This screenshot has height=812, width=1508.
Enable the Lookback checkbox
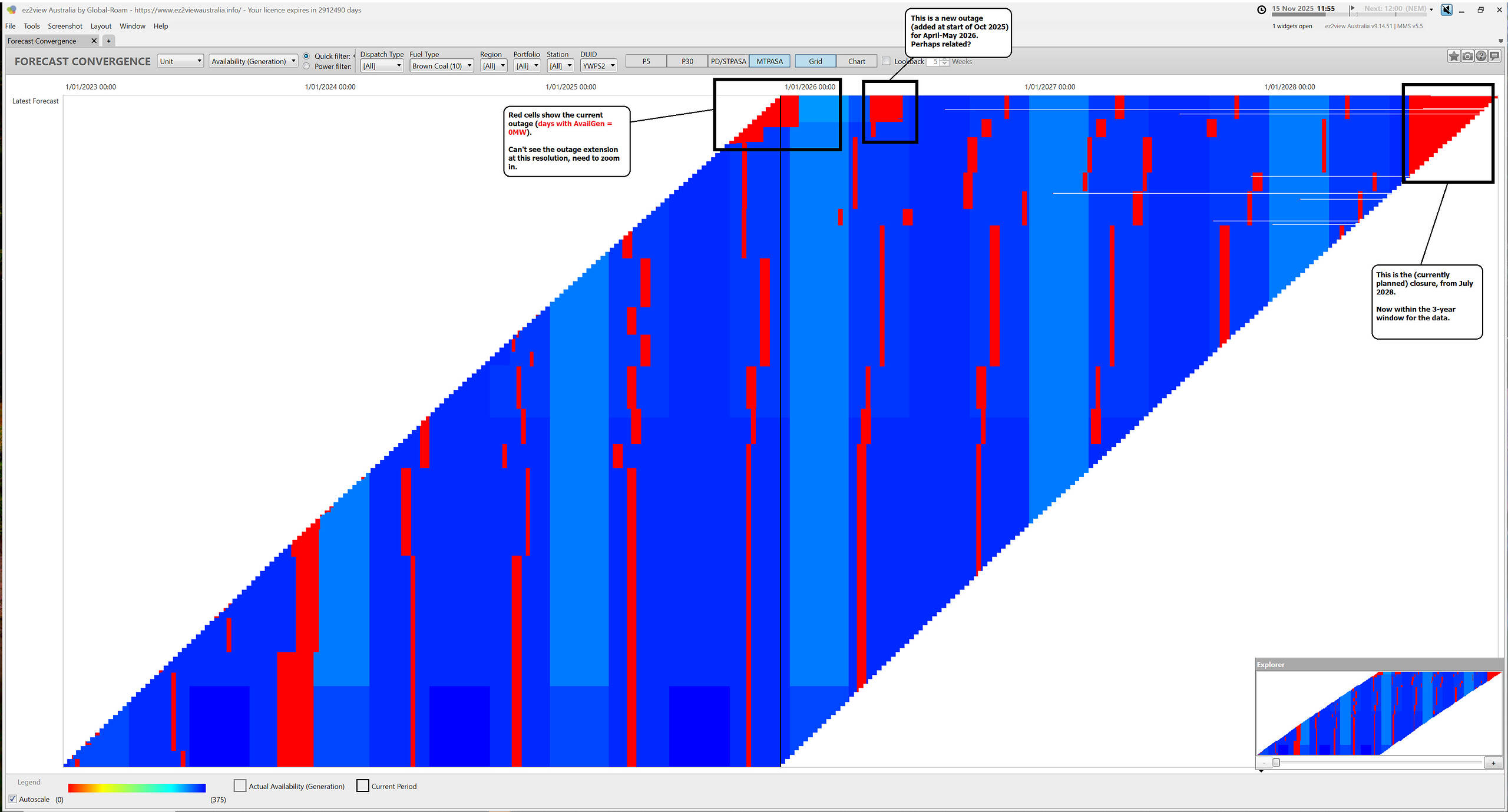886,61
